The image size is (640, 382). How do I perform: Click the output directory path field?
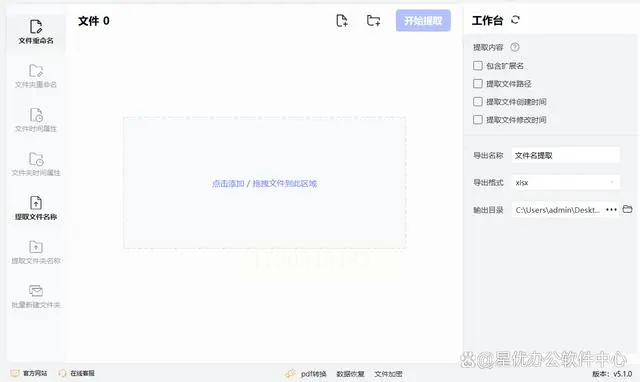click(557, 210)
